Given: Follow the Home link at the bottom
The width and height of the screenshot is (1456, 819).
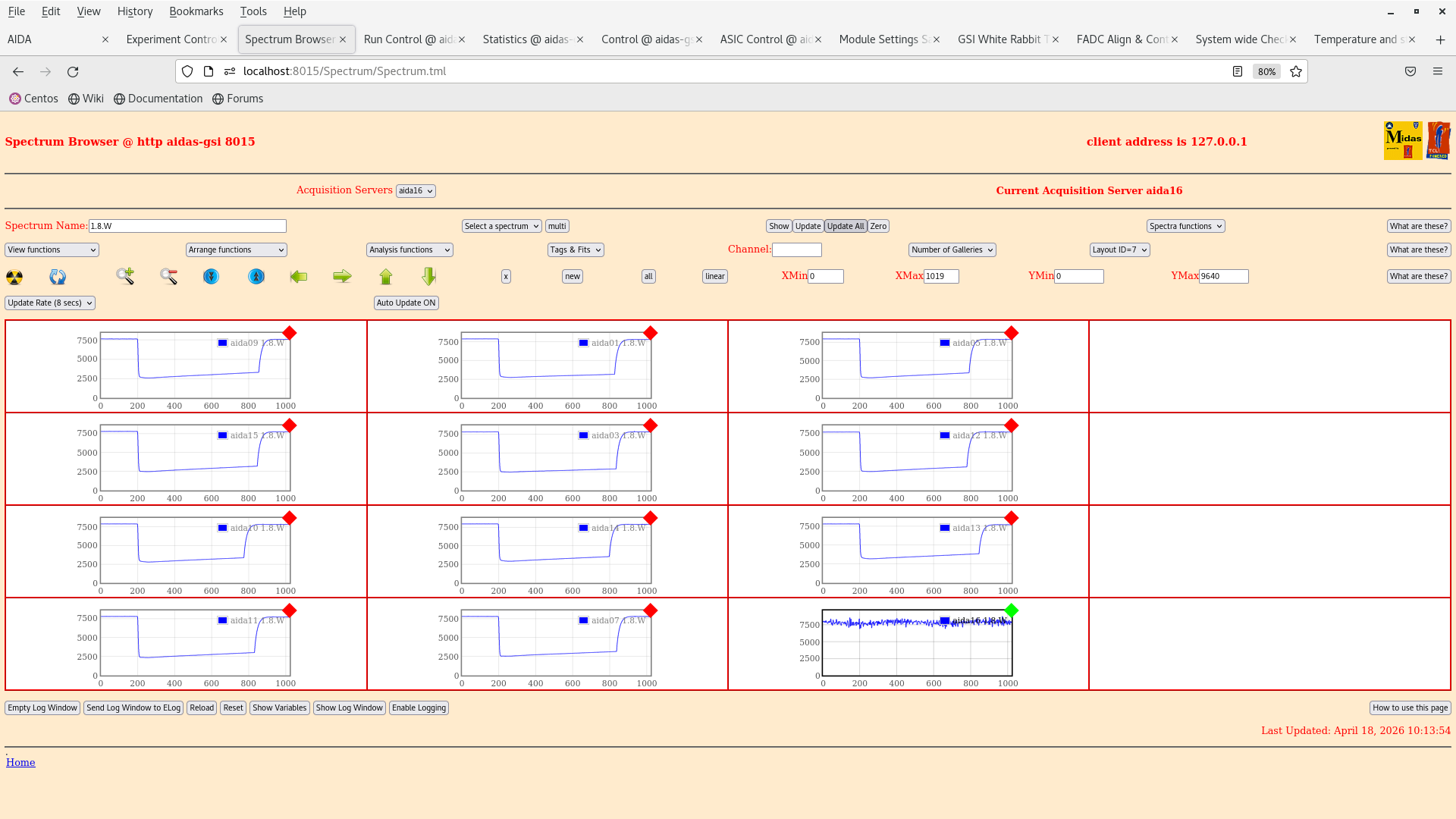Looking at the screenshot, I should (x=20, y=762).
